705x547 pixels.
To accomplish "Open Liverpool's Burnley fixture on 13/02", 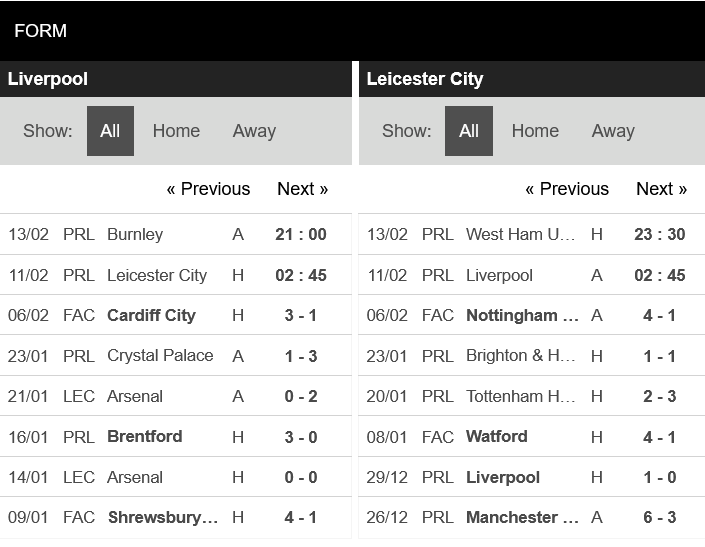I will 176,234.
